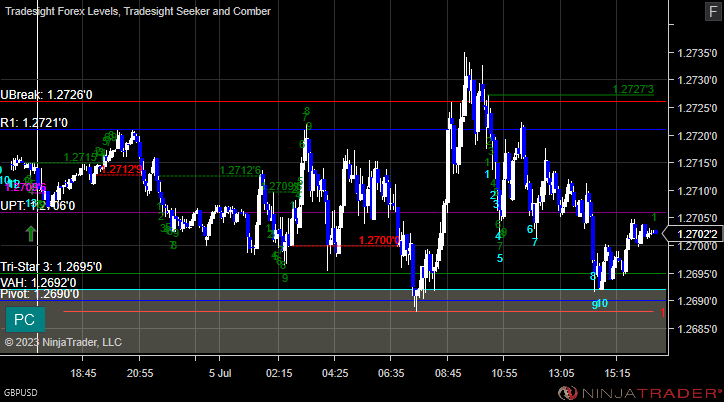Click the 1.2685'0 price axis label
This screenshot has width=724, height=402.
pyautogui.click(x=697, y=329)
